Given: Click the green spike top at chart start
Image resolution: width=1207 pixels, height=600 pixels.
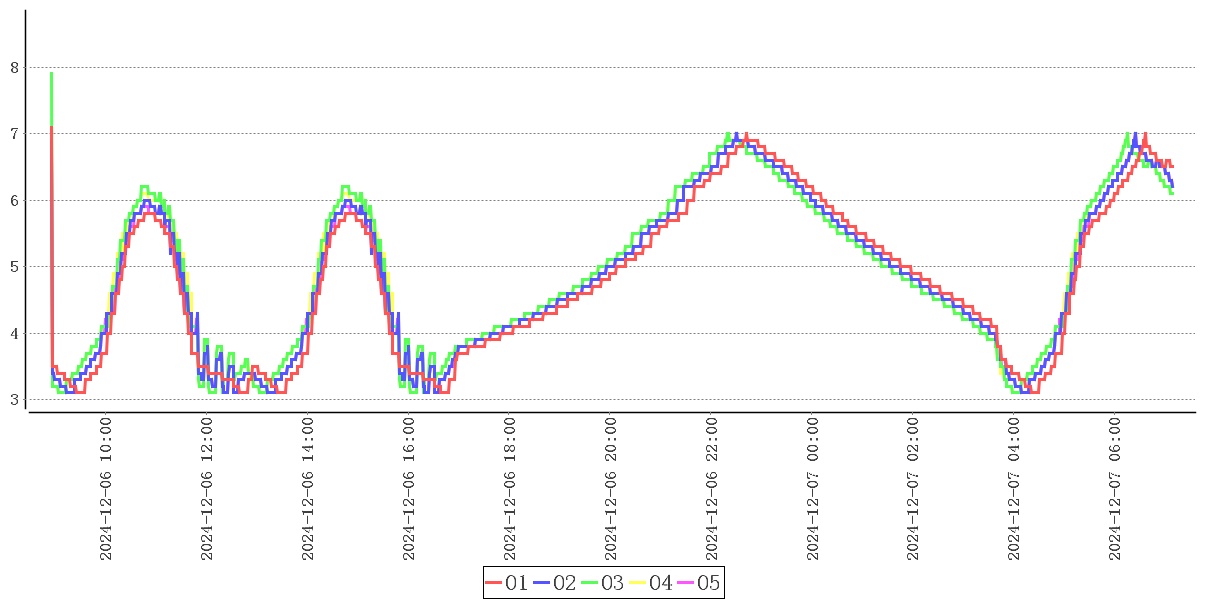Looking at the screenshot, I should tap(51, 73).
